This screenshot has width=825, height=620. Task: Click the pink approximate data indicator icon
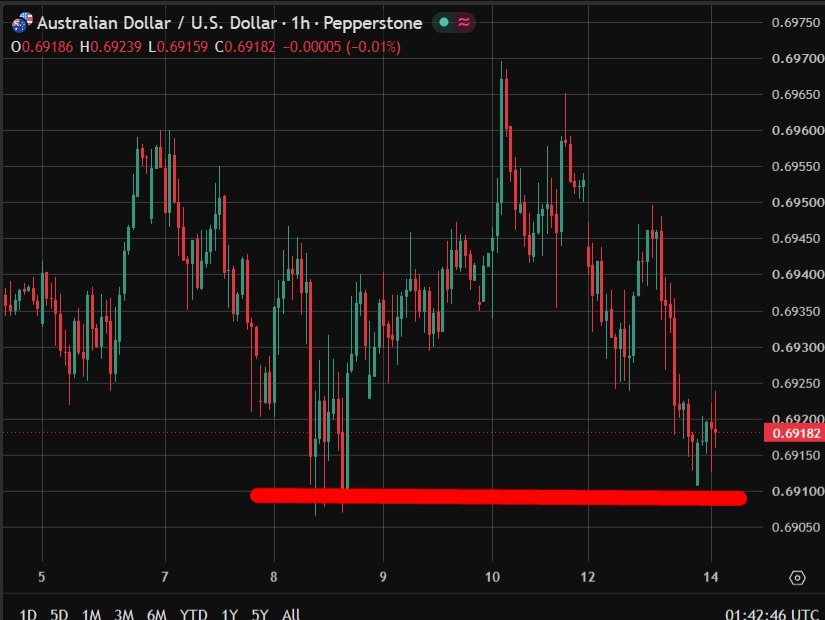click(x=464, y=22)
